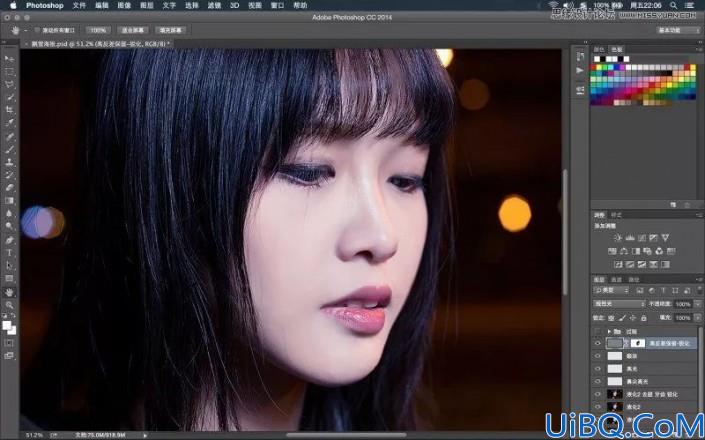Select the Hand tool in toolbox
The image size is (705, 440).
[x=9, y=293]
